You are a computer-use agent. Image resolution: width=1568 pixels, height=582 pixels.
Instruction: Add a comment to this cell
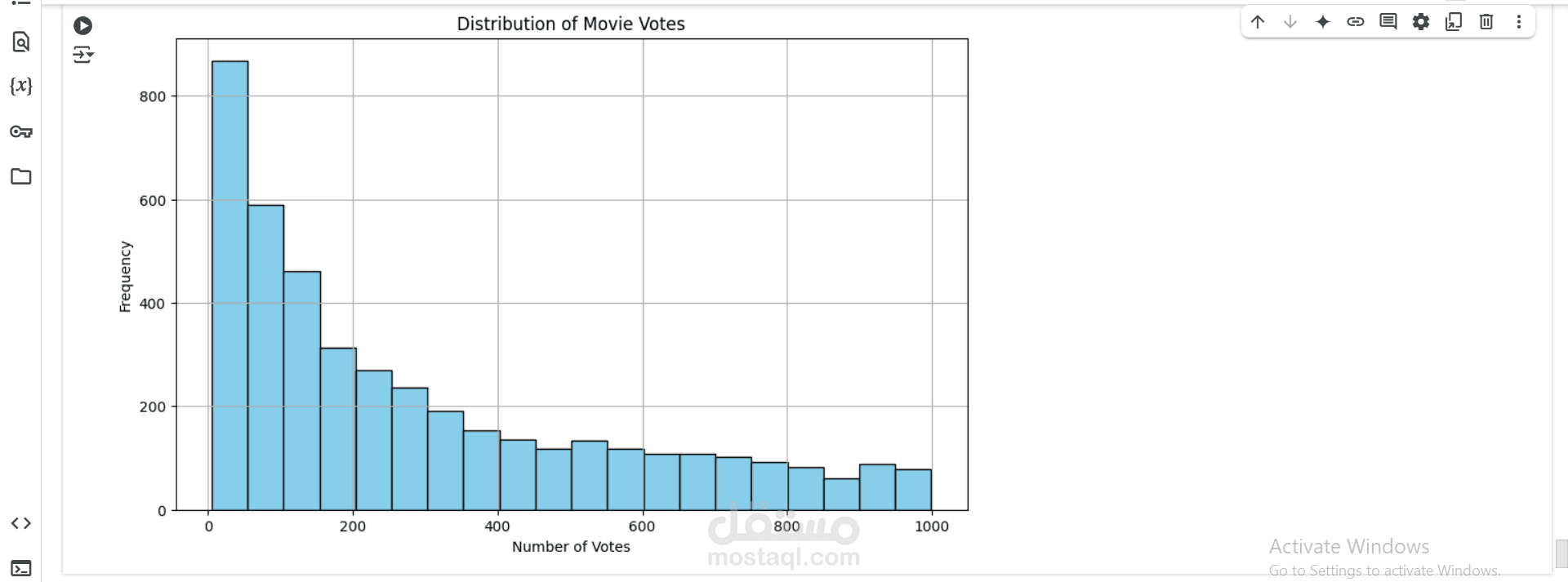pyautogui.click(x=1388, y=22)
